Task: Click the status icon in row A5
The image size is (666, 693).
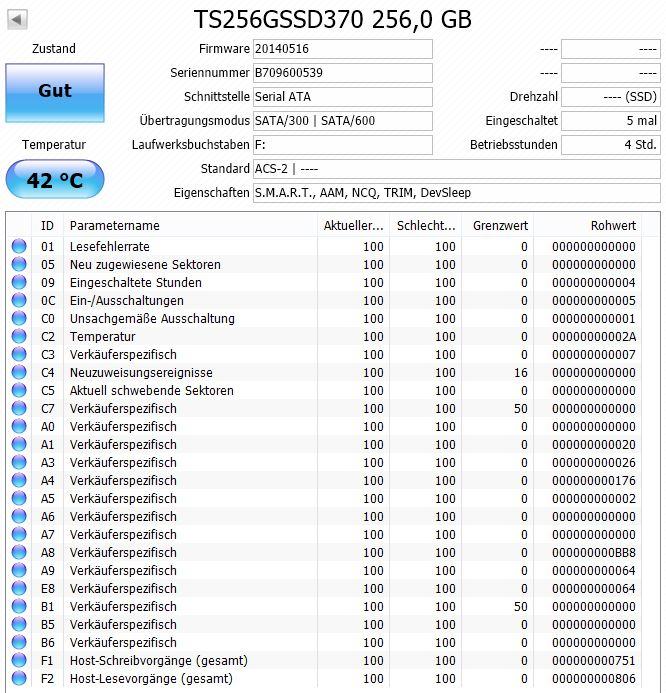Action: (x=19, y=498)
